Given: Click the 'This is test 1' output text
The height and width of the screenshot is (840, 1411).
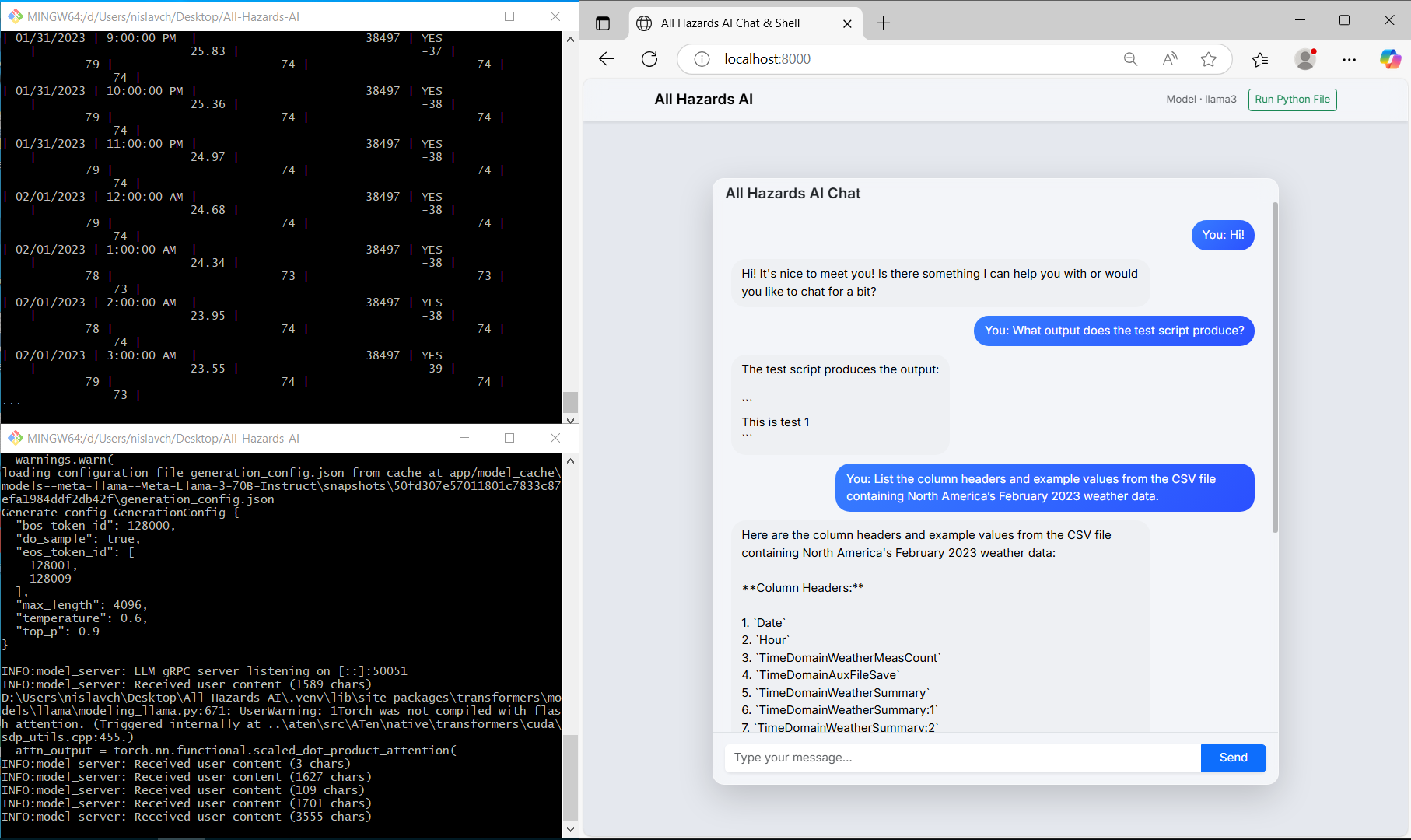Looking at the screenshot, I should tap(776, 422).
